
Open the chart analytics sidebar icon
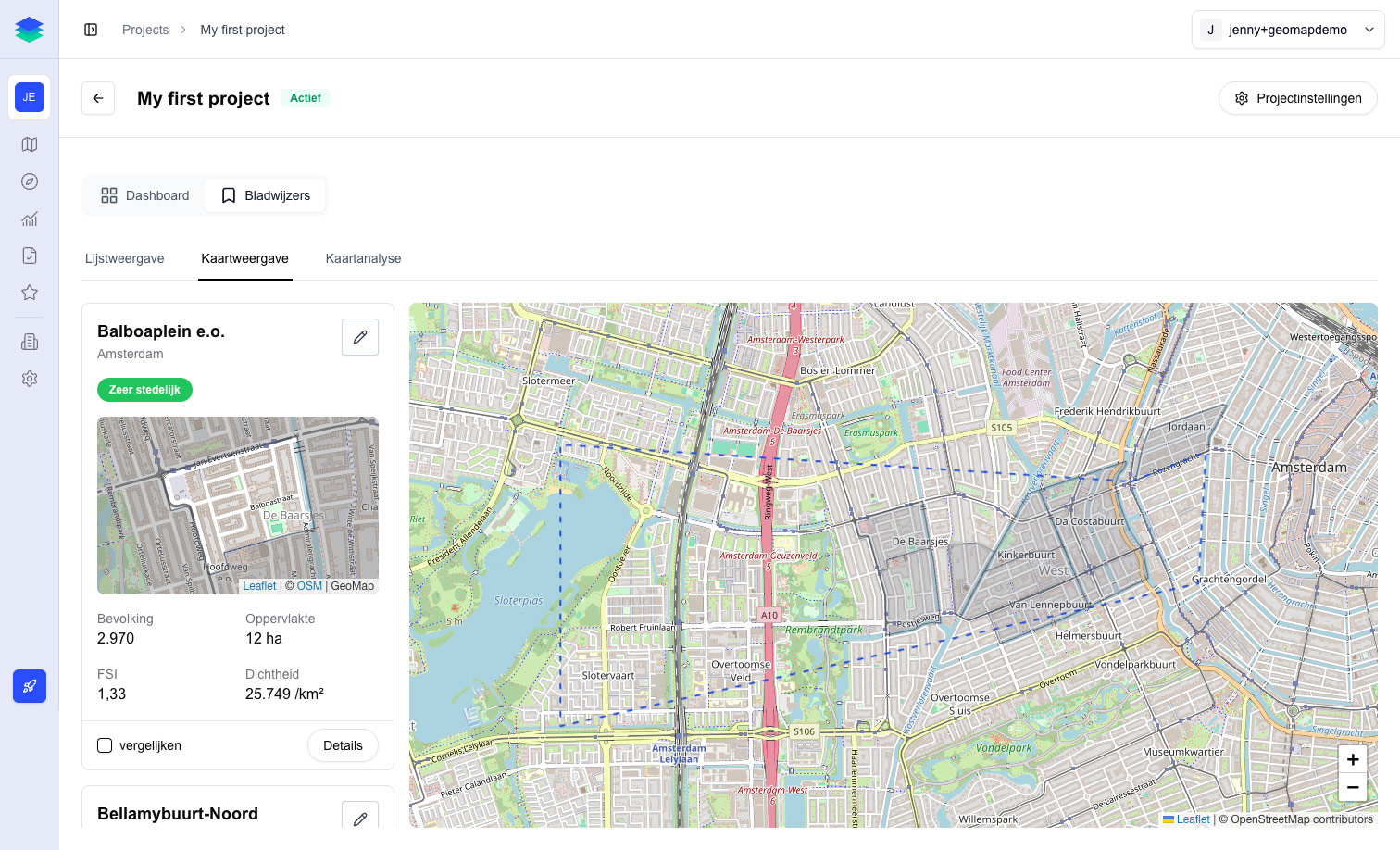(30, 219)
